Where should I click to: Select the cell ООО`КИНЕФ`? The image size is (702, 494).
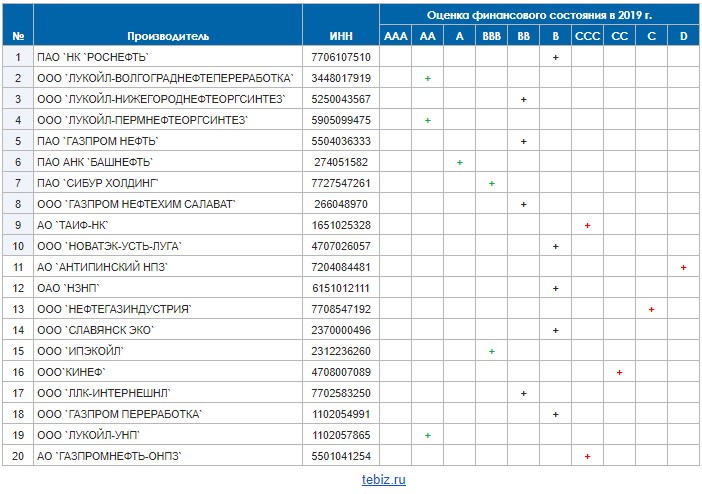point(168,372)
